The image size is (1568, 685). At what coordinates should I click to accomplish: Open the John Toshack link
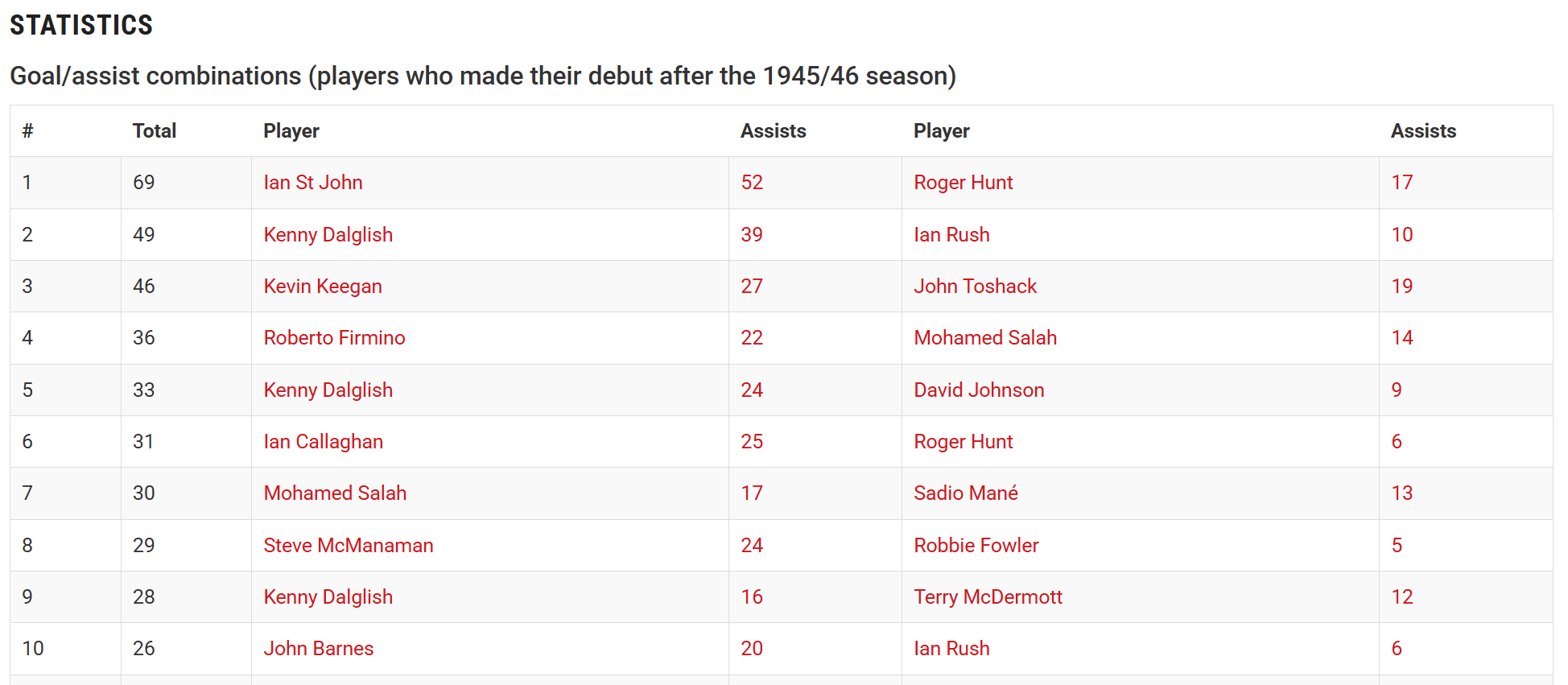pos(975,287)
